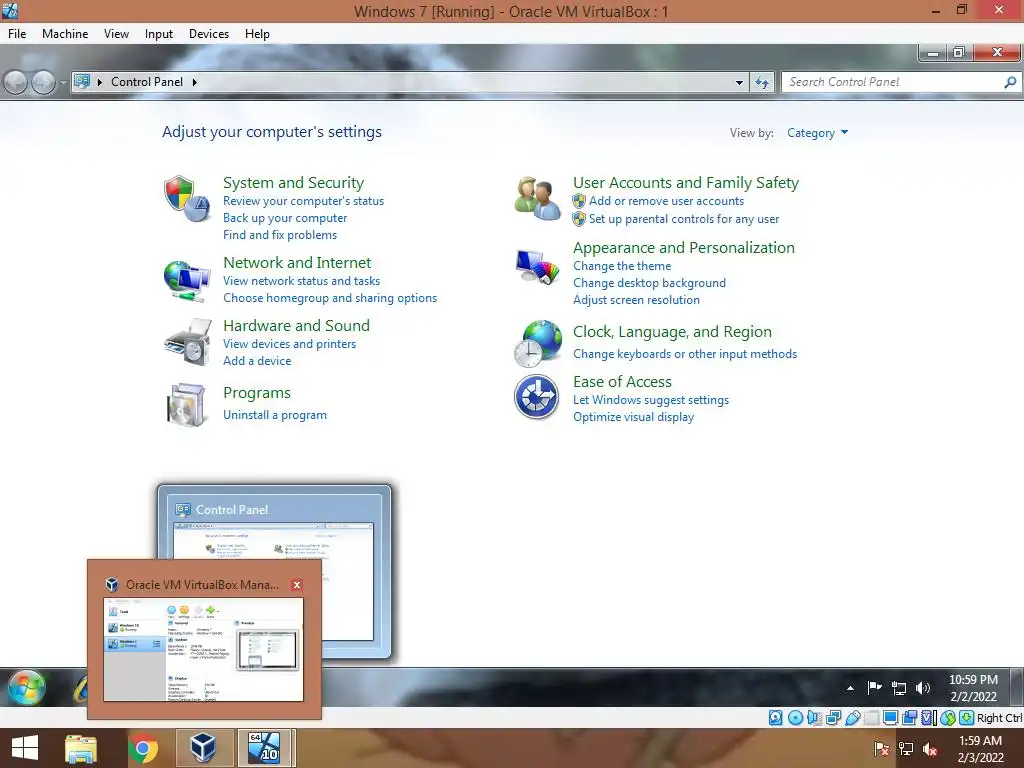Click Review your computer's status link

304,201
